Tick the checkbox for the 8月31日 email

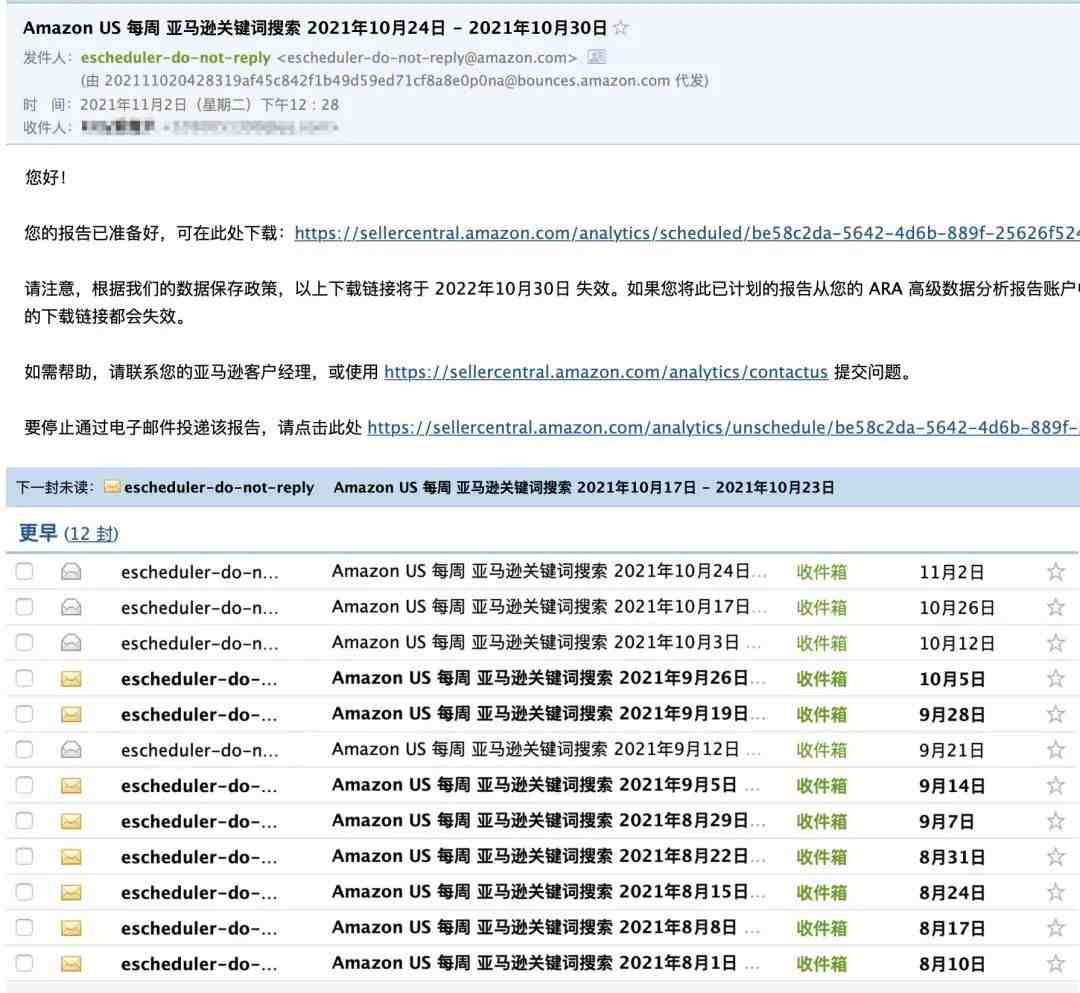[24, 857]
